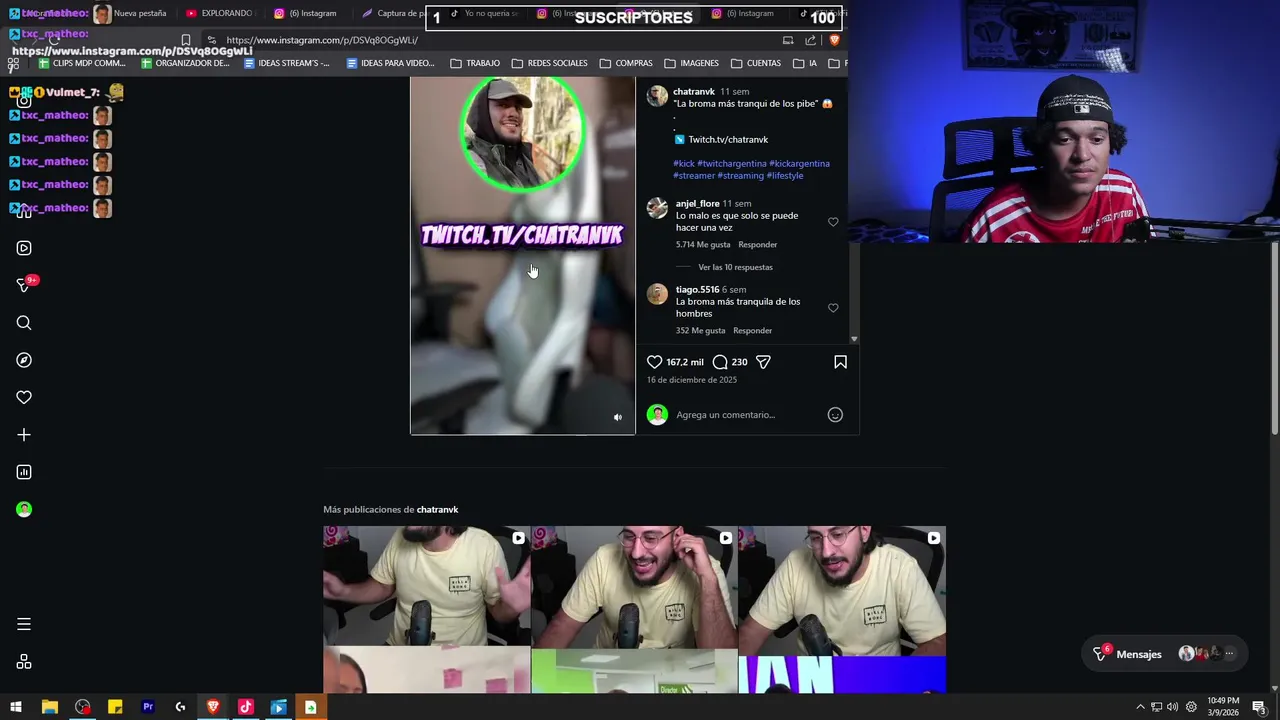The image size is (1280, 720).
Task: Reply to anjel_flore's comment
Action: pyautogui.click(x=757, y=245)
